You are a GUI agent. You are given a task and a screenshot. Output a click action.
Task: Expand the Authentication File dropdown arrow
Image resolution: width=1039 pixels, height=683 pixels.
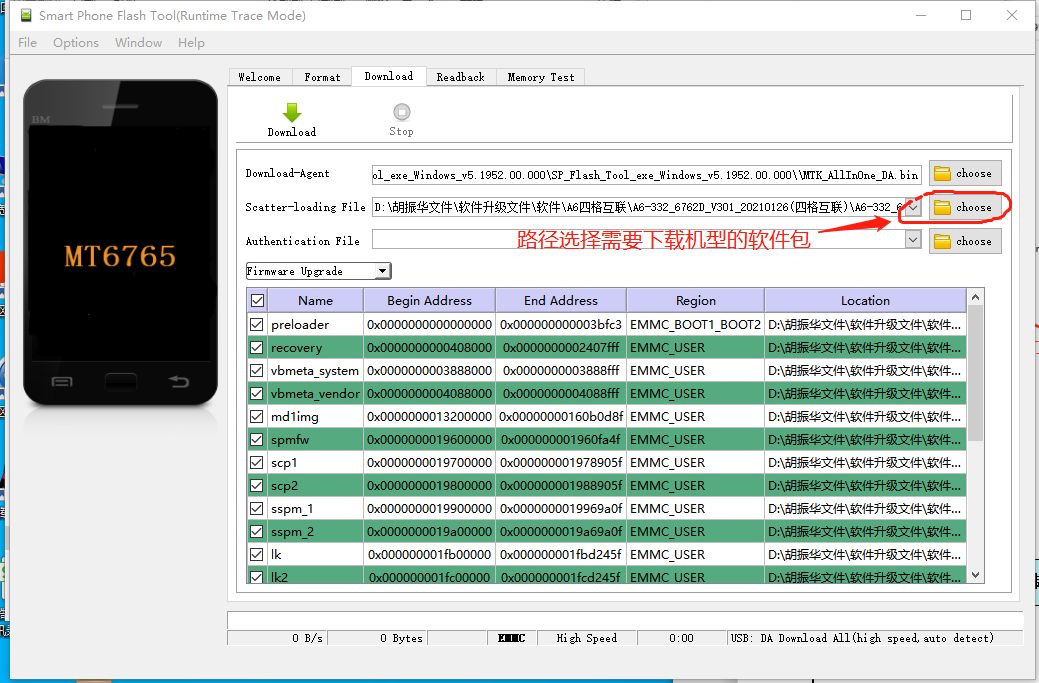click(912, 240)
